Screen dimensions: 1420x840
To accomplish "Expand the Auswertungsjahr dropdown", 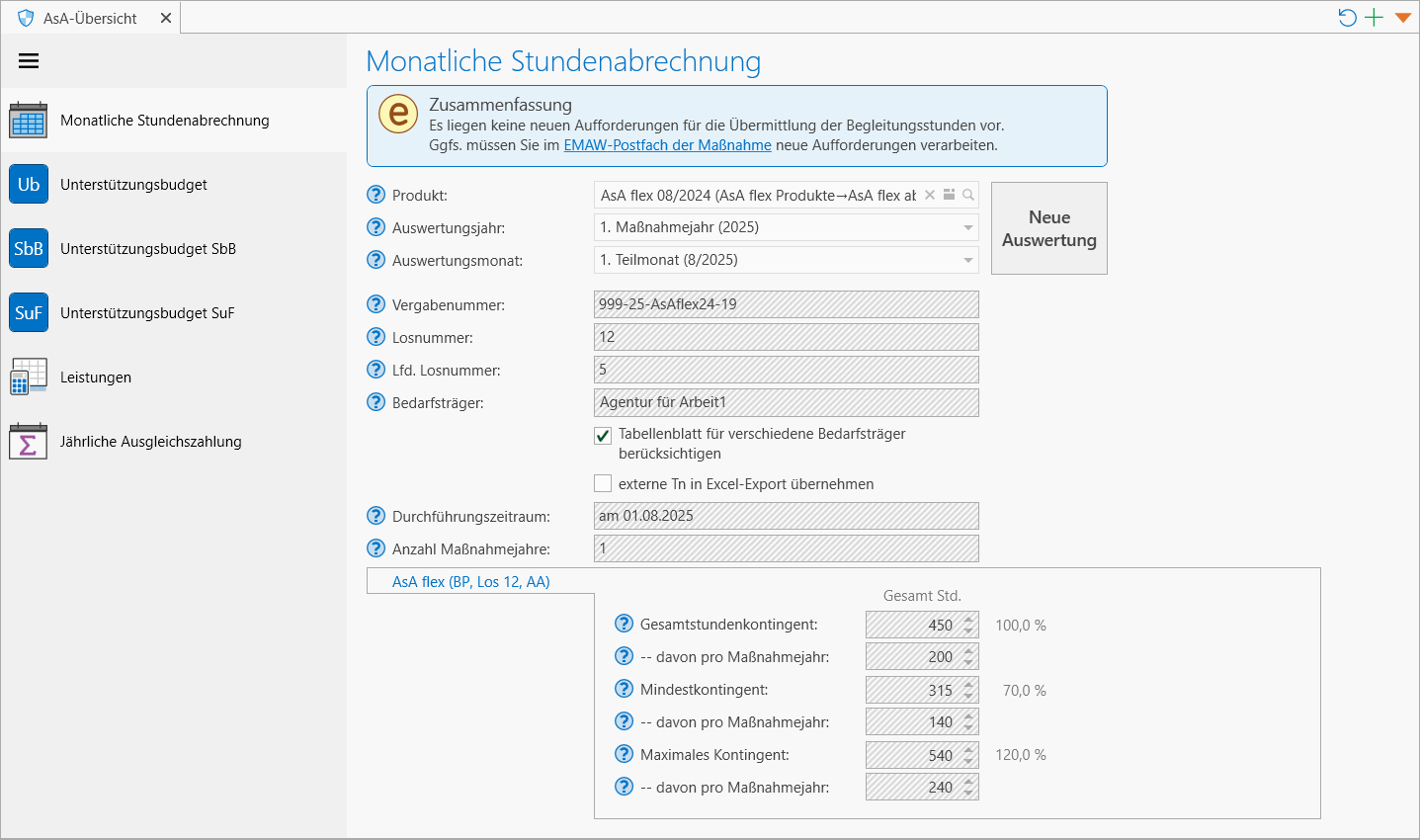I will tap(967, 228).
